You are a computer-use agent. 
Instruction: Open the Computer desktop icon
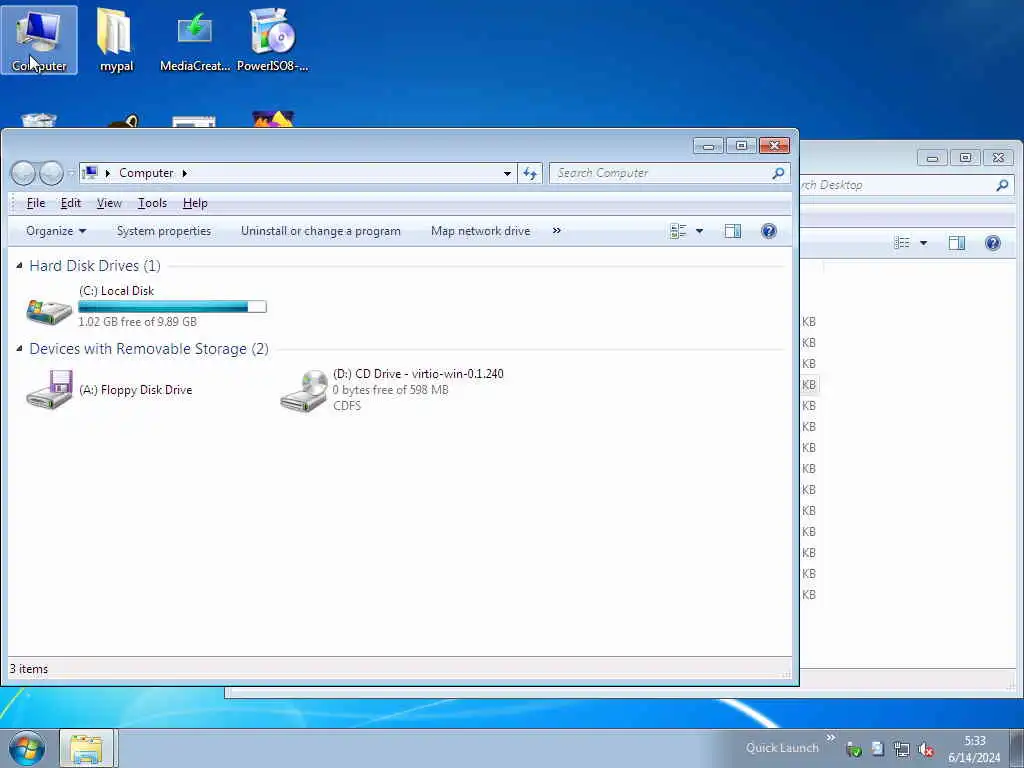tap(39, 40)
